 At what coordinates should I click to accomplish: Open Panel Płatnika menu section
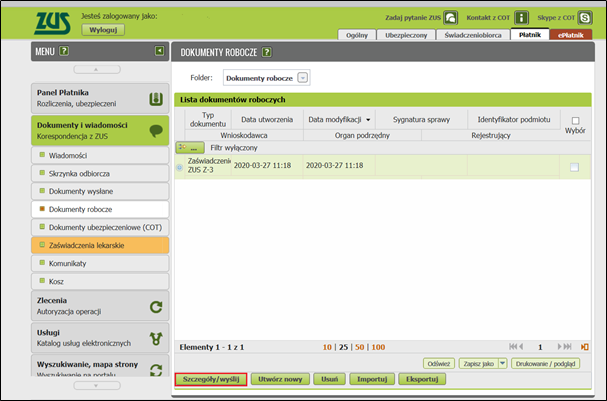100,98
